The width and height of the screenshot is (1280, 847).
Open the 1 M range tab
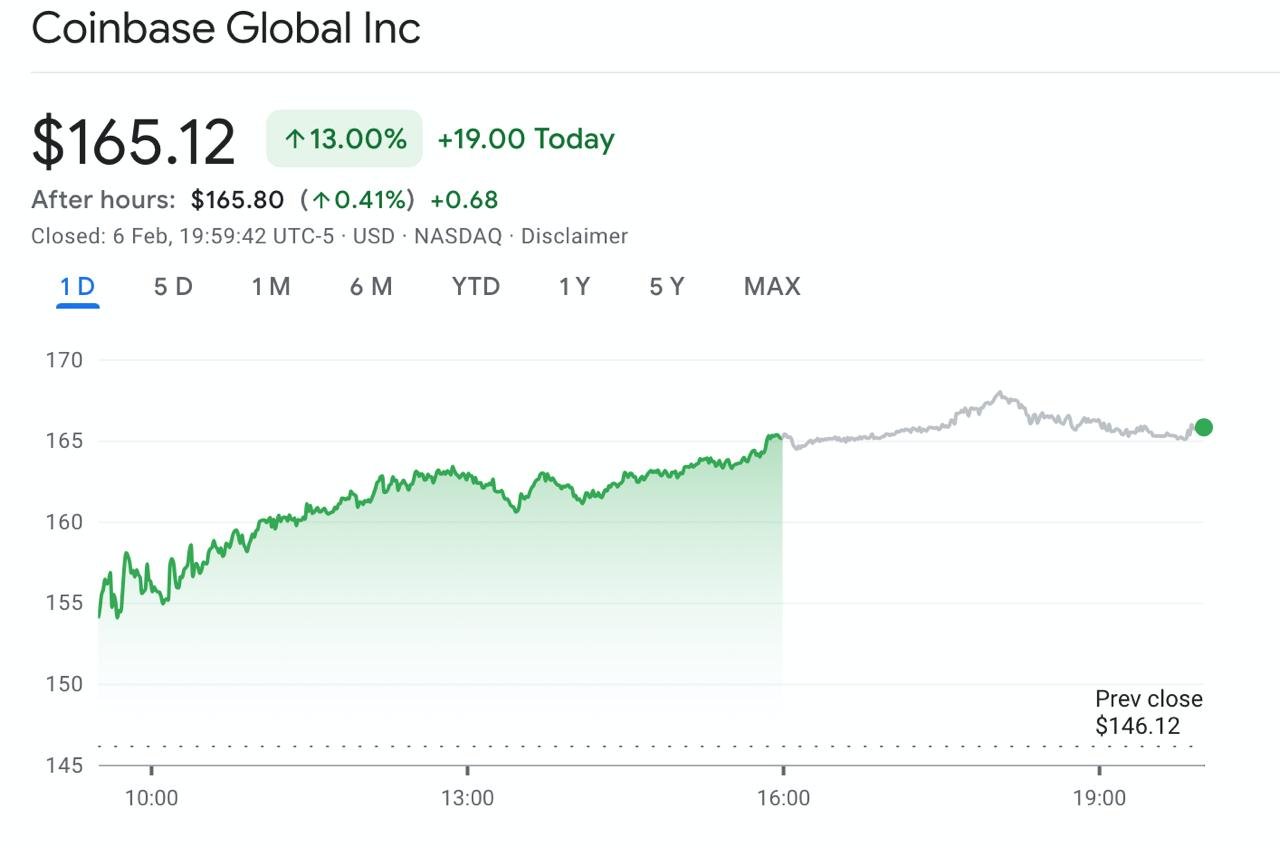pyautogui.click(x=271, y=287)
